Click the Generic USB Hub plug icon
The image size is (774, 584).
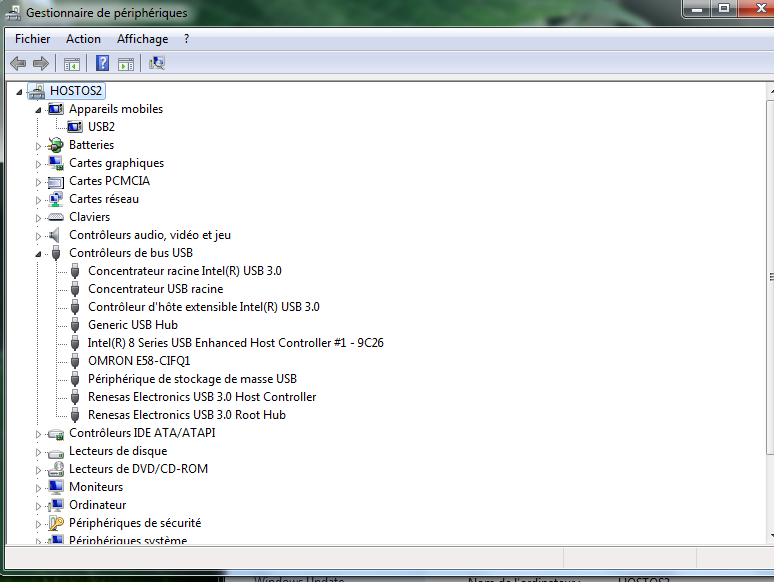click(75, 325)
